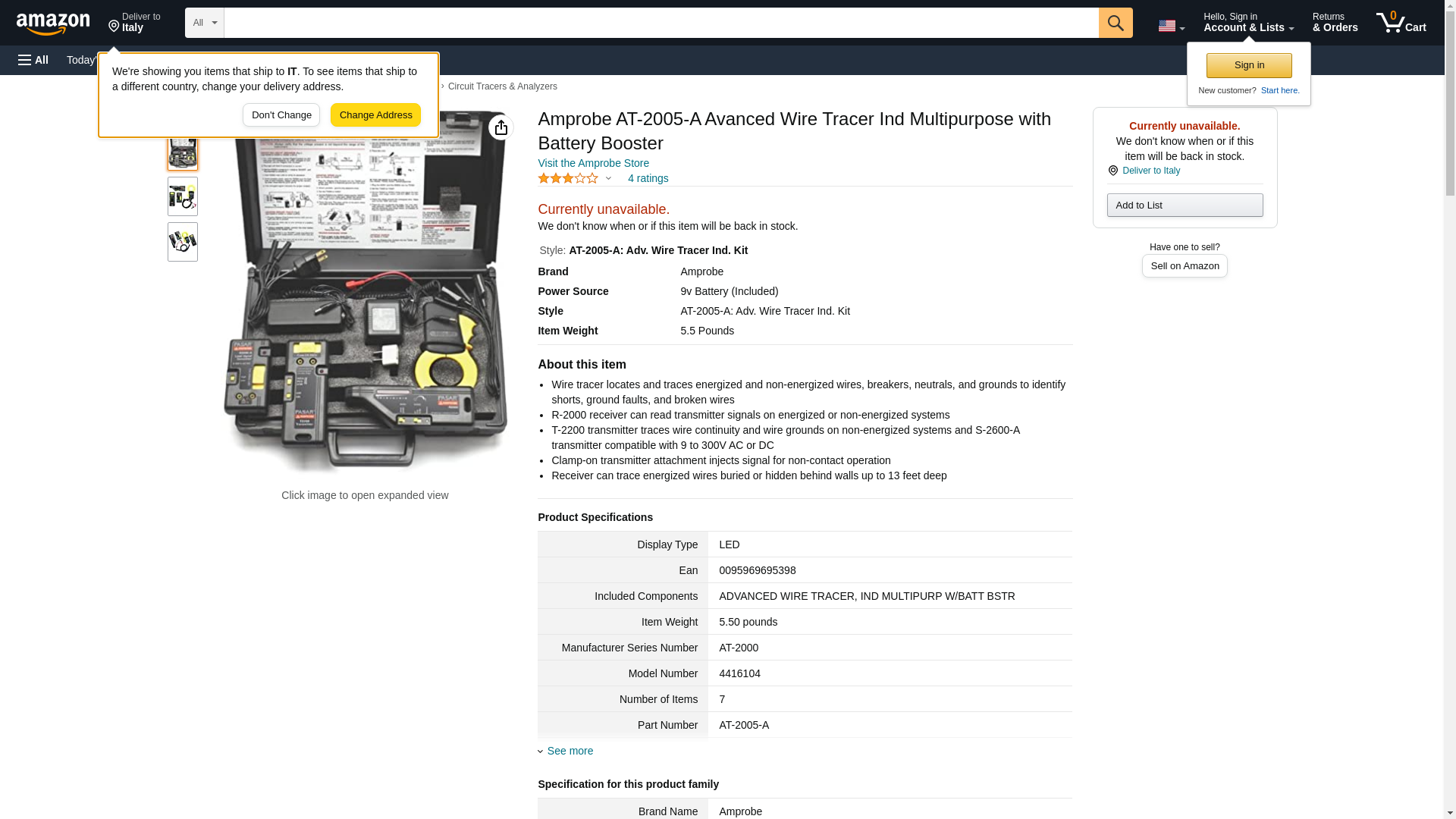Expand See more product specifications

tap(570, 751)
